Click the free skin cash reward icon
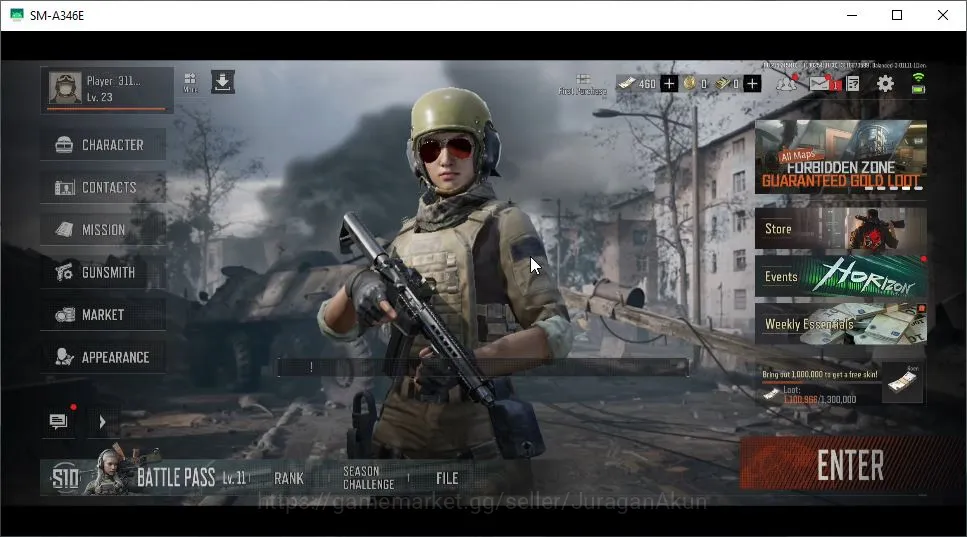 [903, 382]
